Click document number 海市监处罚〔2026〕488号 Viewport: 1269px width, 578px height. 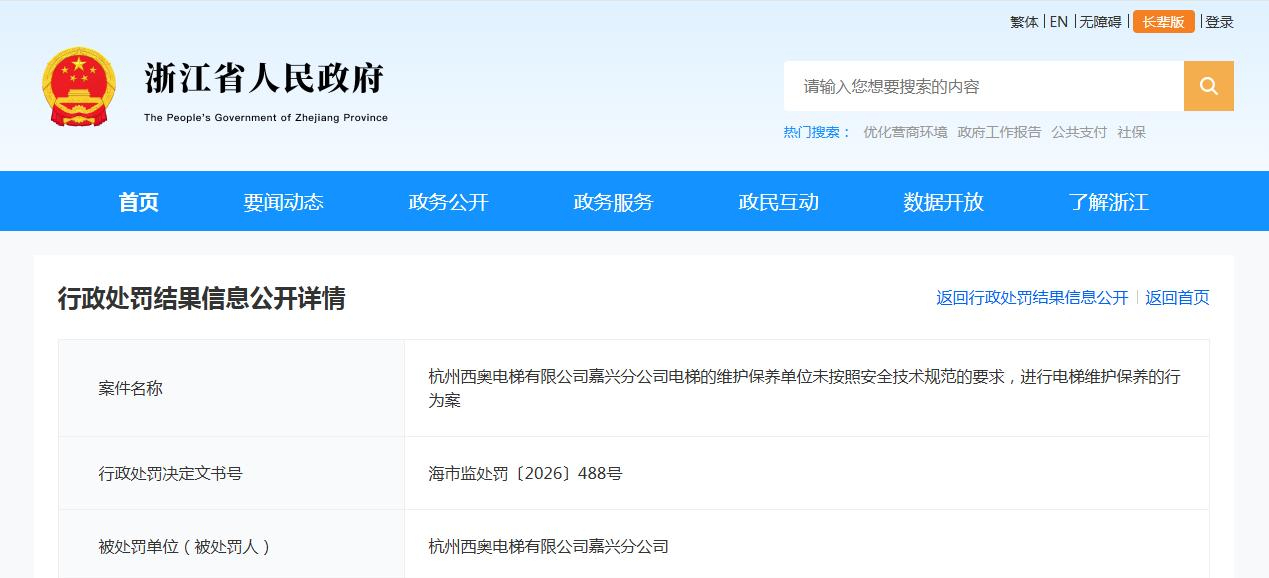[525, 473]
